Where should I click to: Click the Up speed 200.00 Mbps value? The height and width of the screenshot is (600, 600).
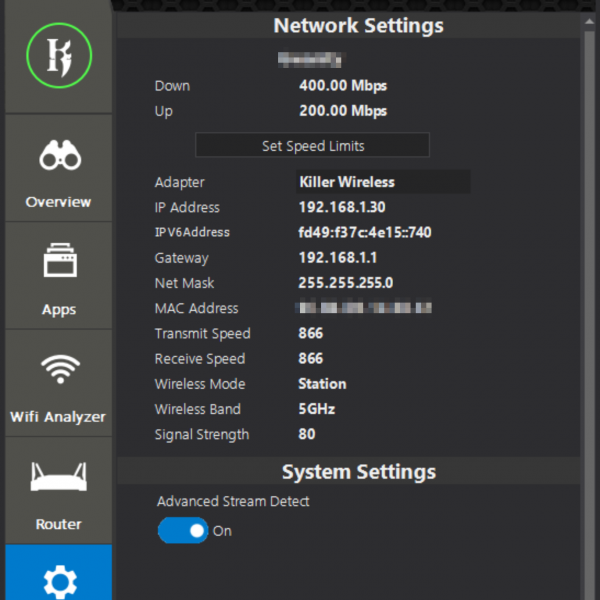(x=343, y=111)
